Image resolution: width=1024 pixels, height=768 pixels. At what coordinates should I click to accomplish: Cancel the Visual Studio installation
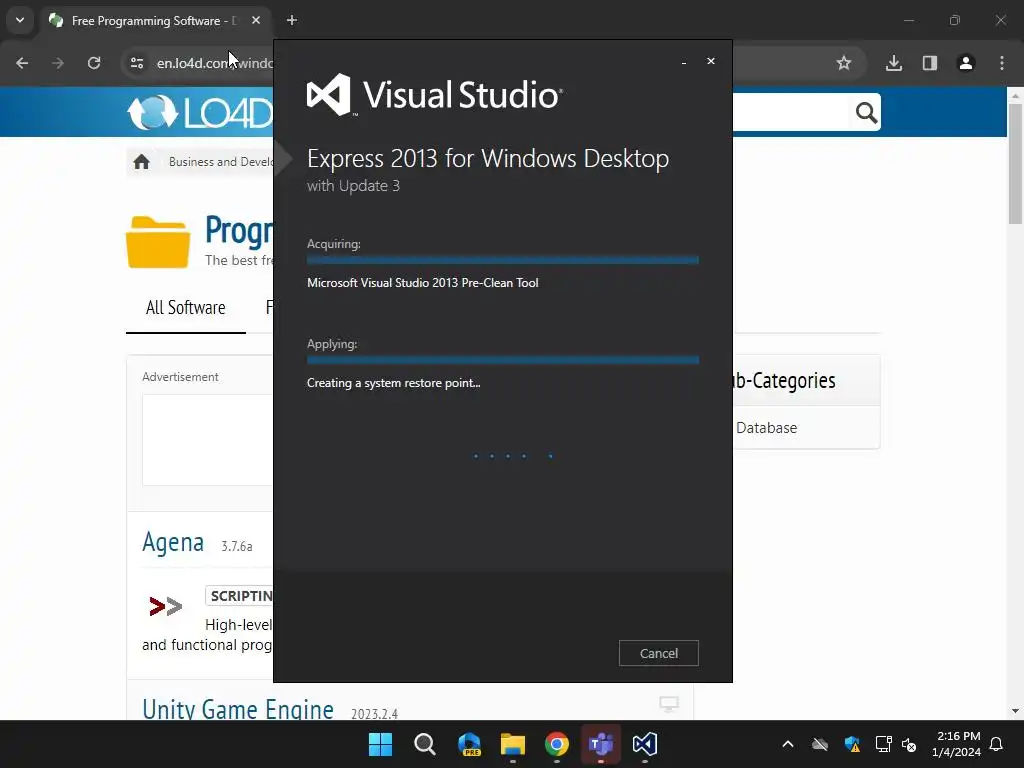coord(658,653)
